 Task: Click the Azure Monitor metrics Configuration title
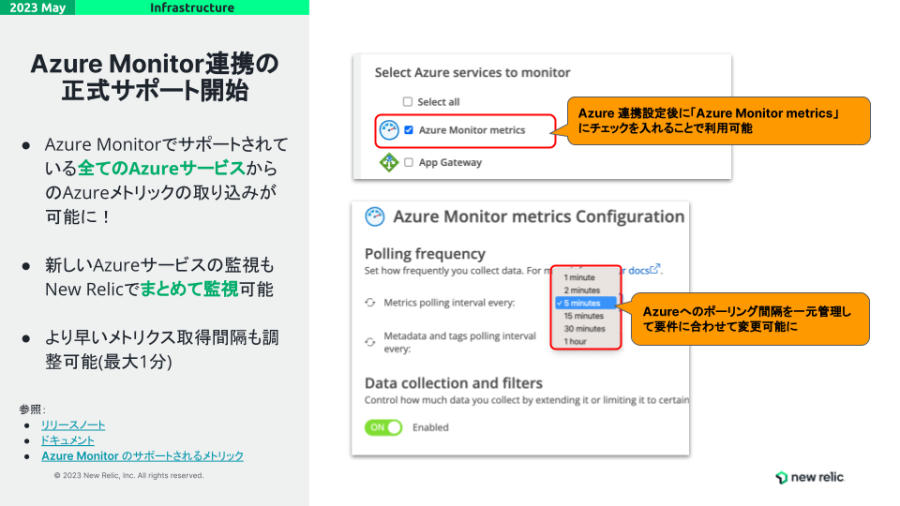[538, 217]
